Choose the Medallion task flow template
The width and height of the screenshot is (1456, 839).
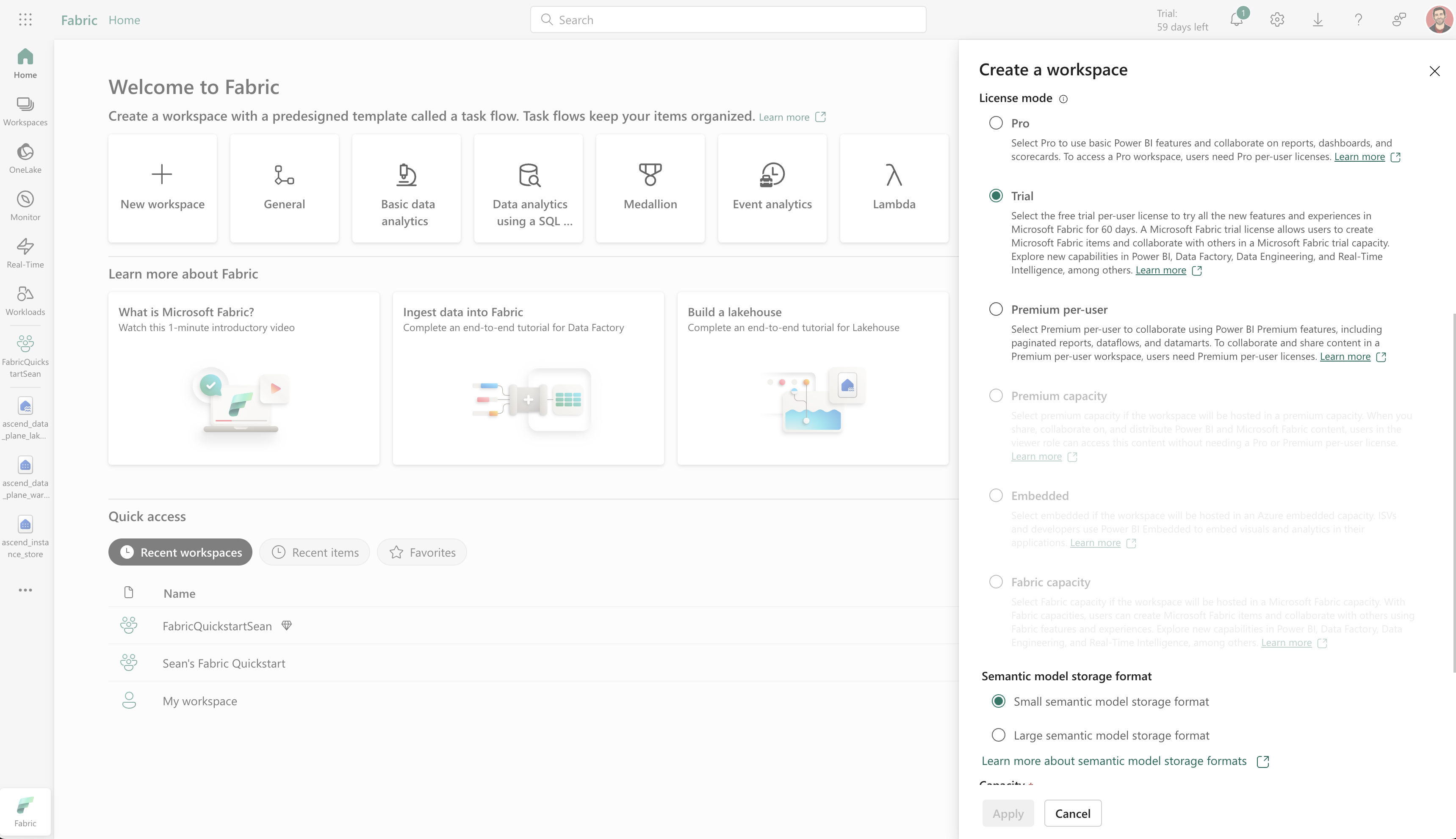[650, 188]
